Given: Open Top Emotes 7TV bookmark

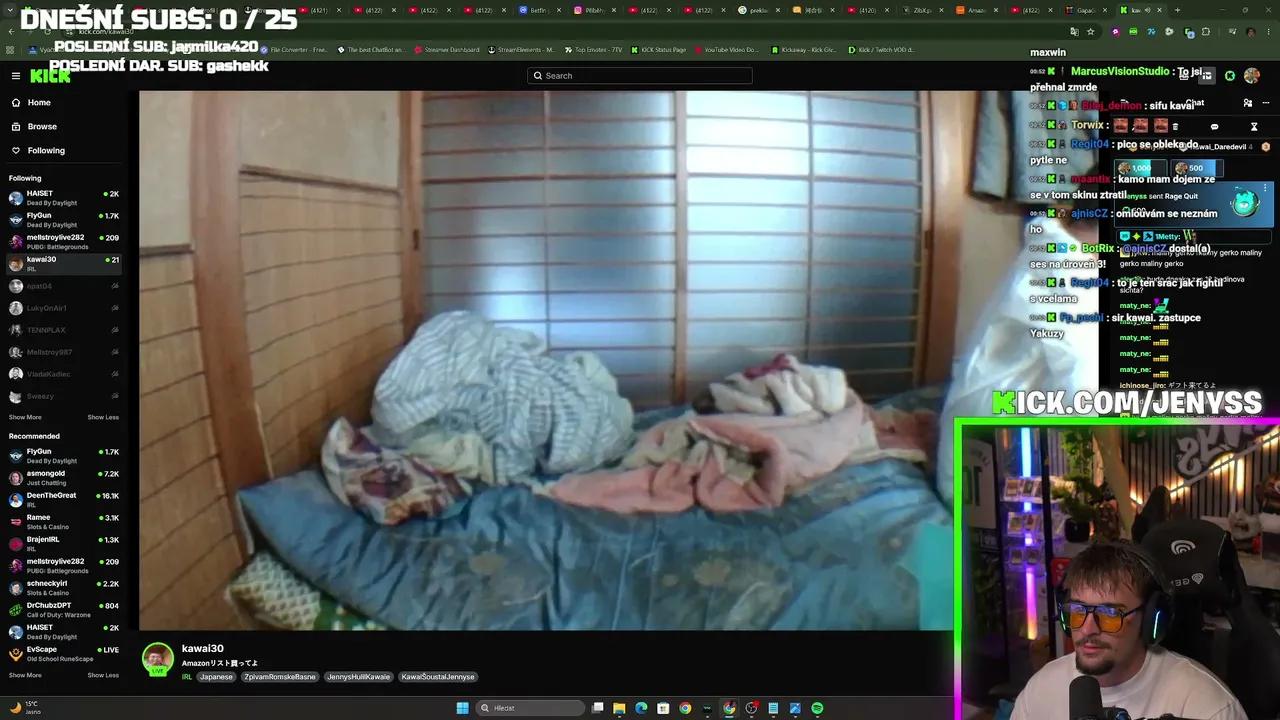Looking at the screenshot, I should [x=594, y=50].
